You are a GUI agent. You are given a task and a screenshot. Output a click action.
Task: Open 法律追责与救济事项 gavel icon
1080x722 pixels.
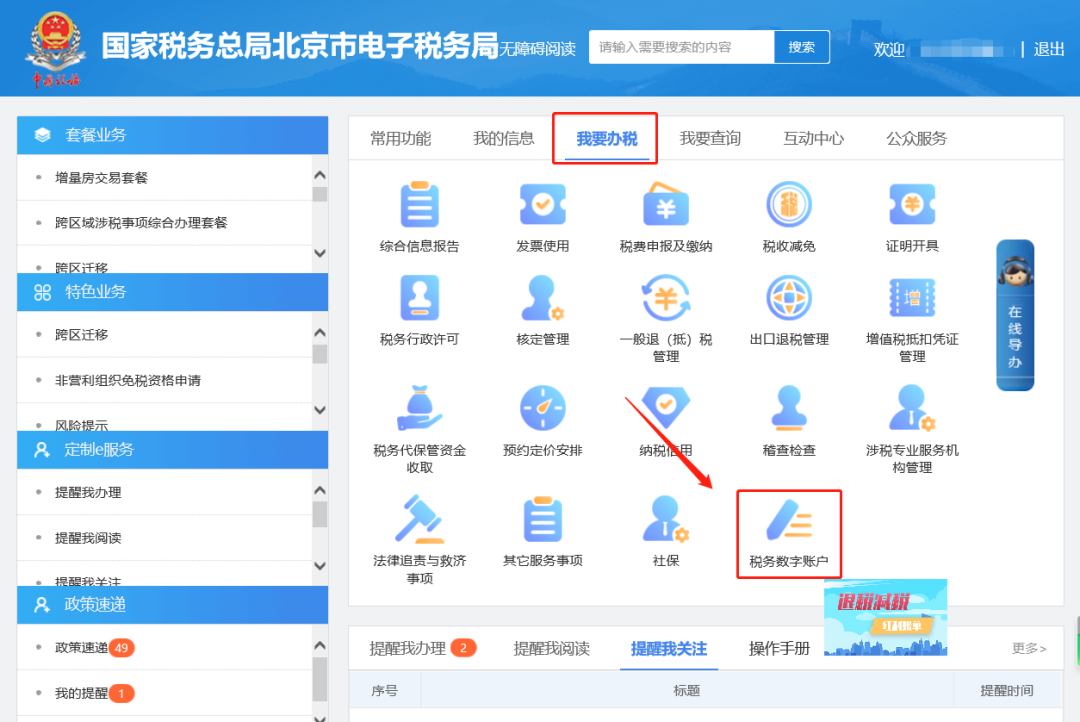click(x=419, y=519)
